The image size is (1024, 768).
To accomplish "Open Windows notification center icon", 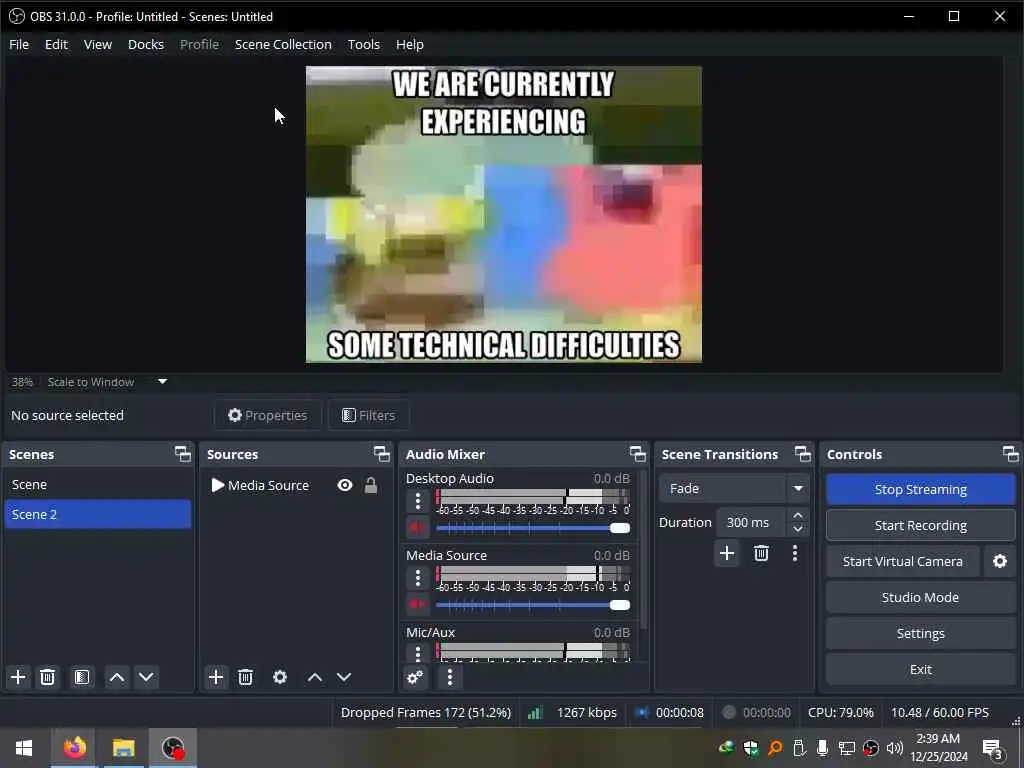I will pyautogui.click(x=993, y=748).
